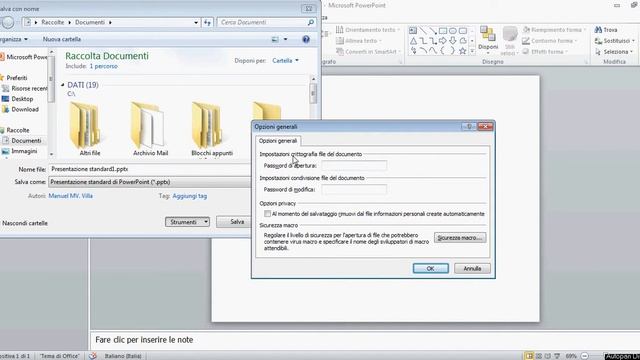640x360 pixels.
Task: Switch to normal view in status bar
Action: 529,356
